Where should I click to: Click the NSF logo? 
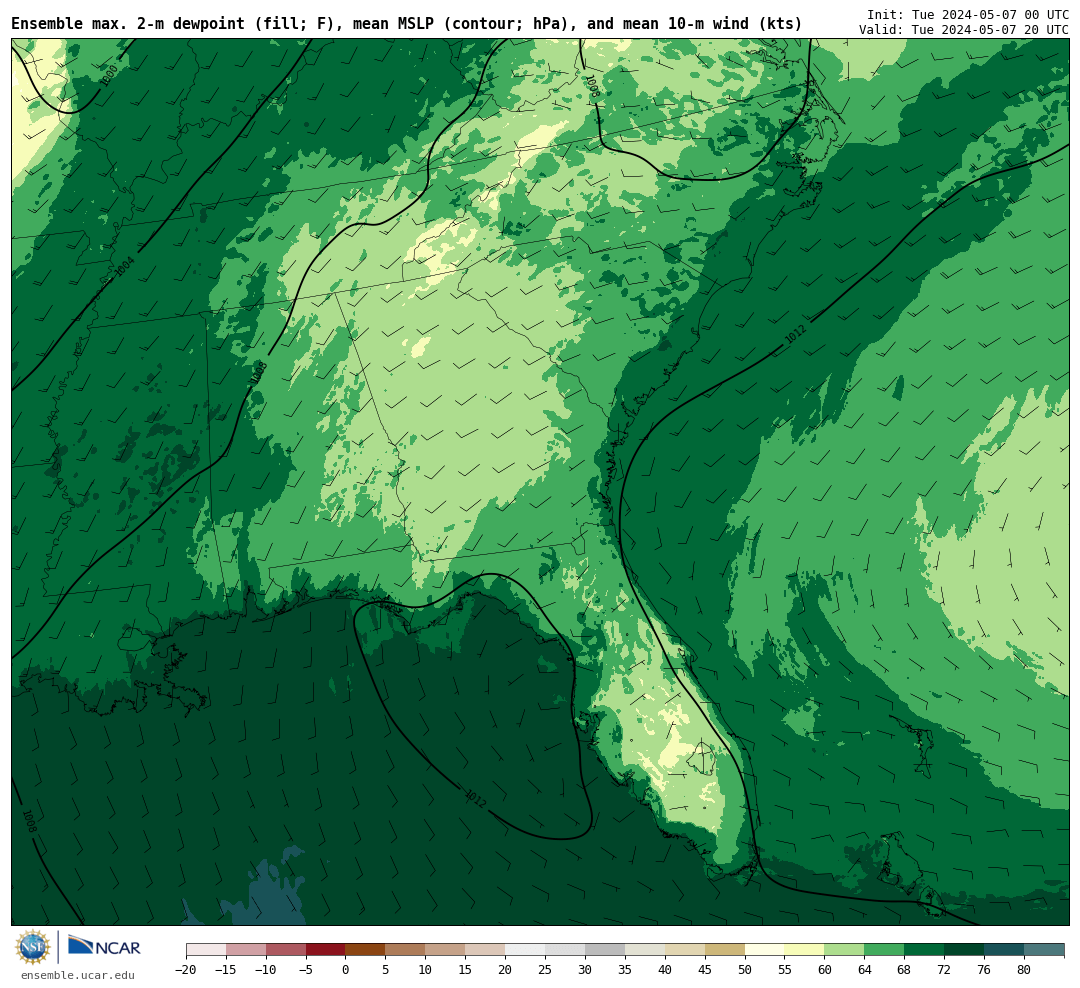pos(33,947)
